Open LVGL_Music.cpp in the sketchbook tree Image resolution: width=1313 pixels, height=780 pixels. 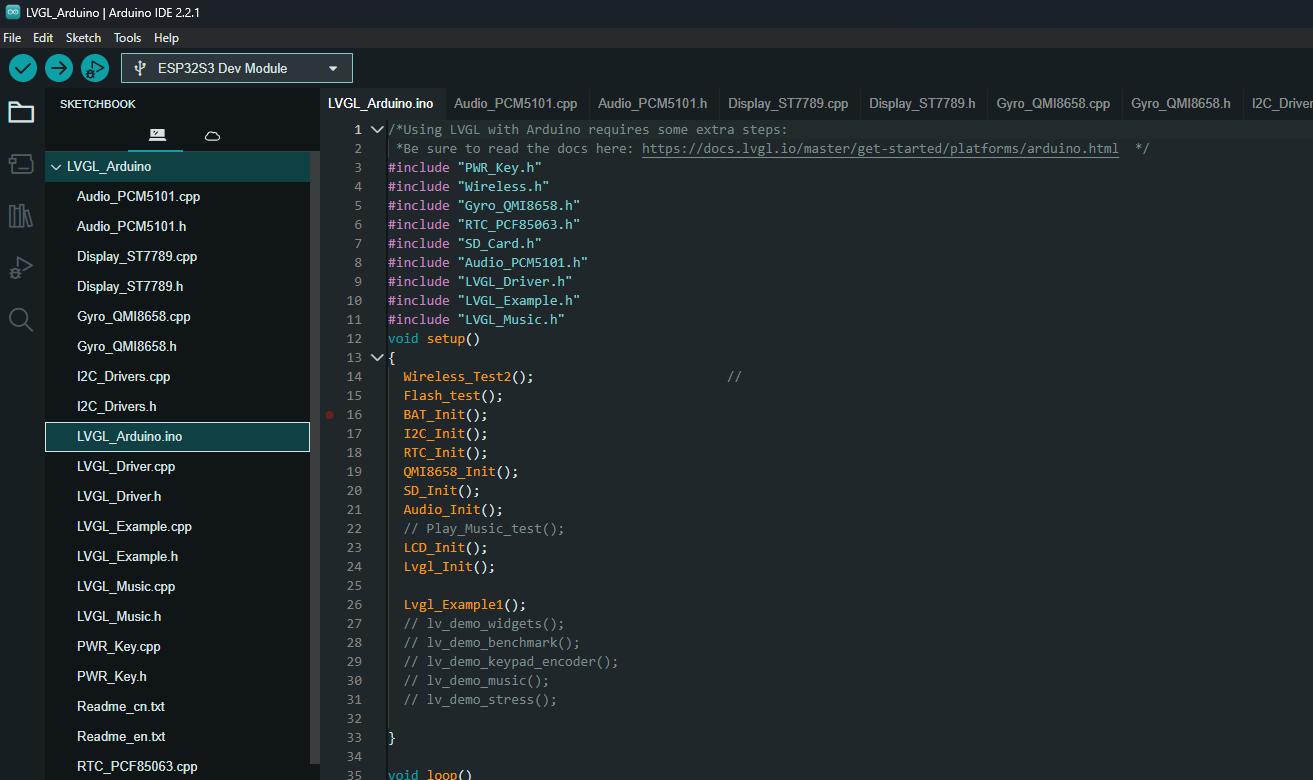pos(177,587)
